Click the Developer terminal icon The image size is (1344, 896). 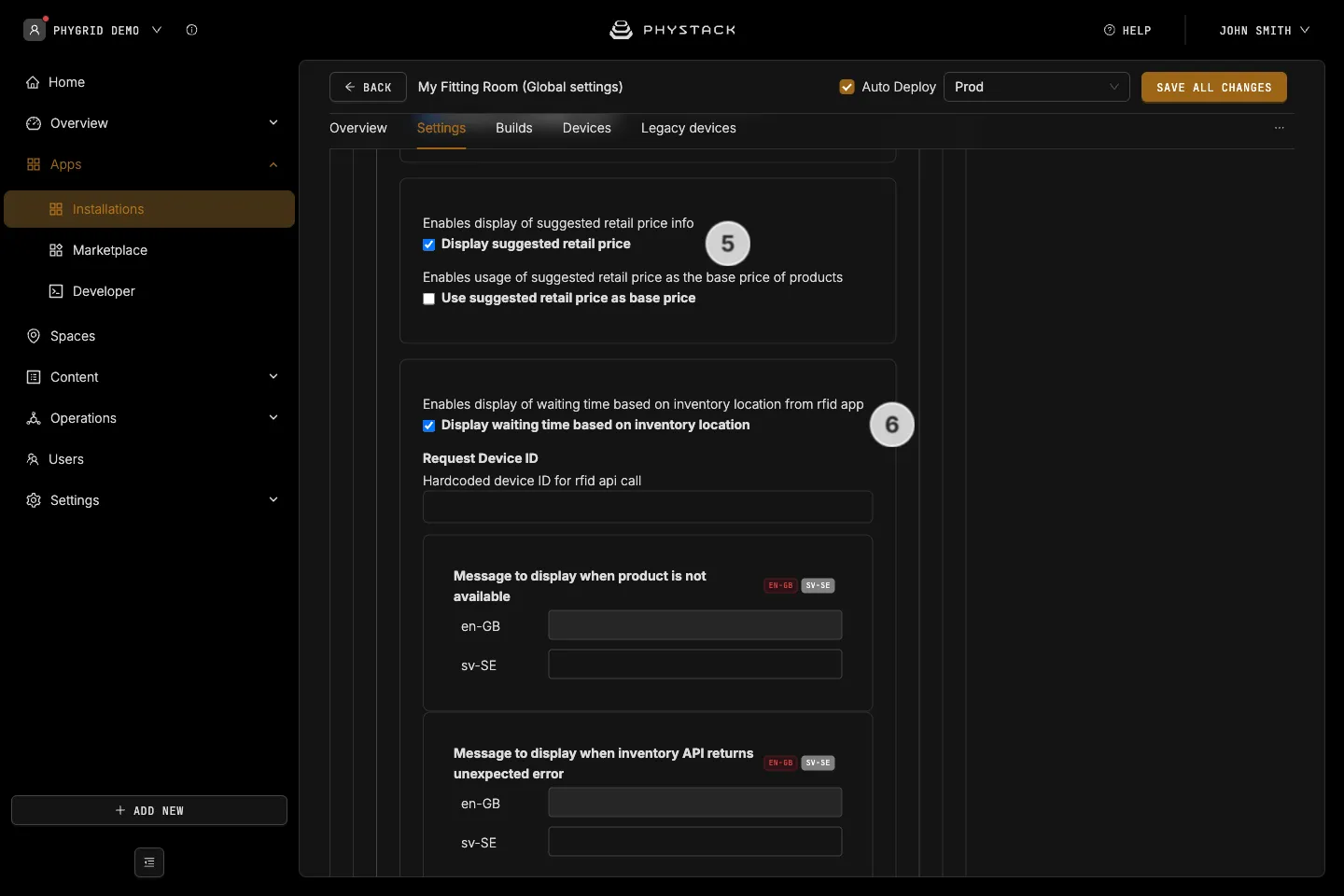56,291
